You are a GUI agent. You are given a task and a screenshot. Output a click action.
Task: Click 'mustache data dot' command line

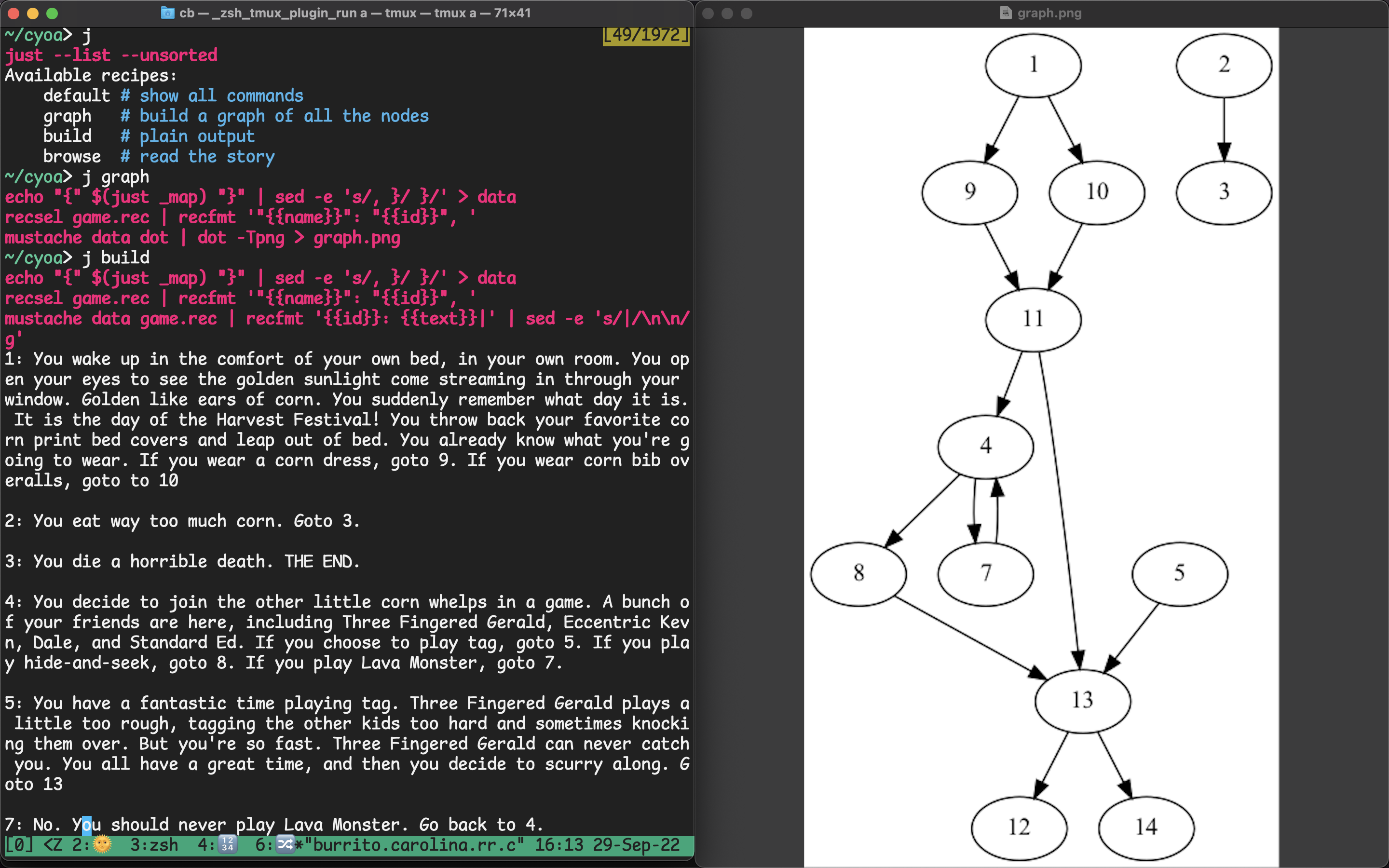tap(202, 238)
